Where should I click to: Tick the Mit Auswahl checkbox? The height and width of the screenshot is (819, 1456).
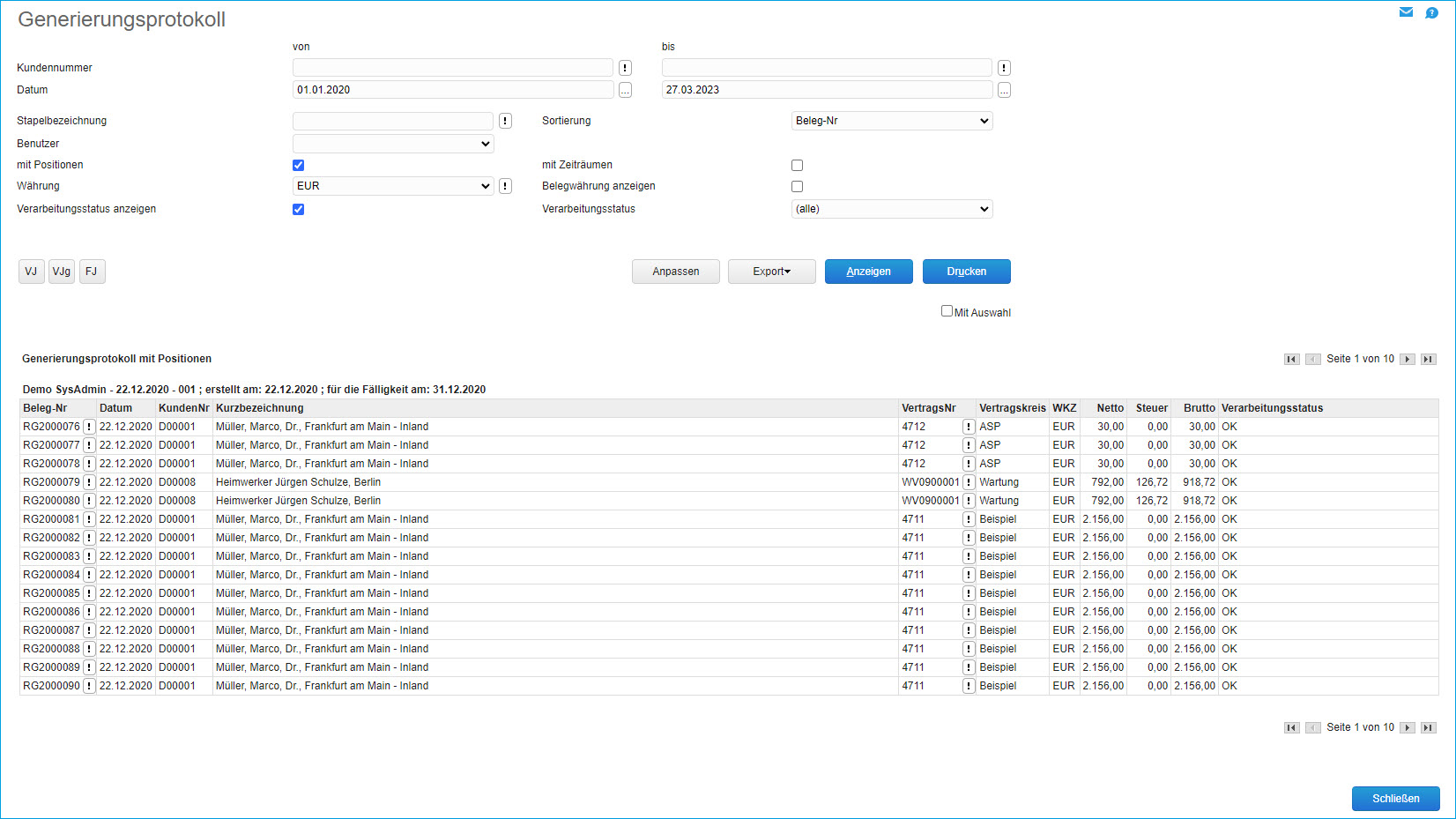pyautogui.click(x=947, y=311)
